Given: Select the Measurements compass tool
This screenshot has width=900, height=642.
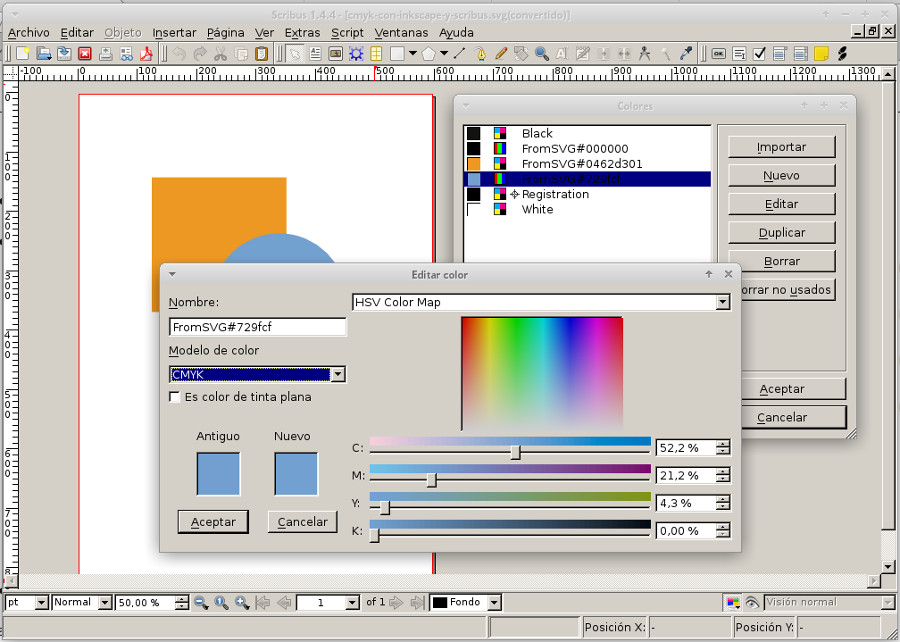Looking at the screenshot, I should (x=645, y=54).
